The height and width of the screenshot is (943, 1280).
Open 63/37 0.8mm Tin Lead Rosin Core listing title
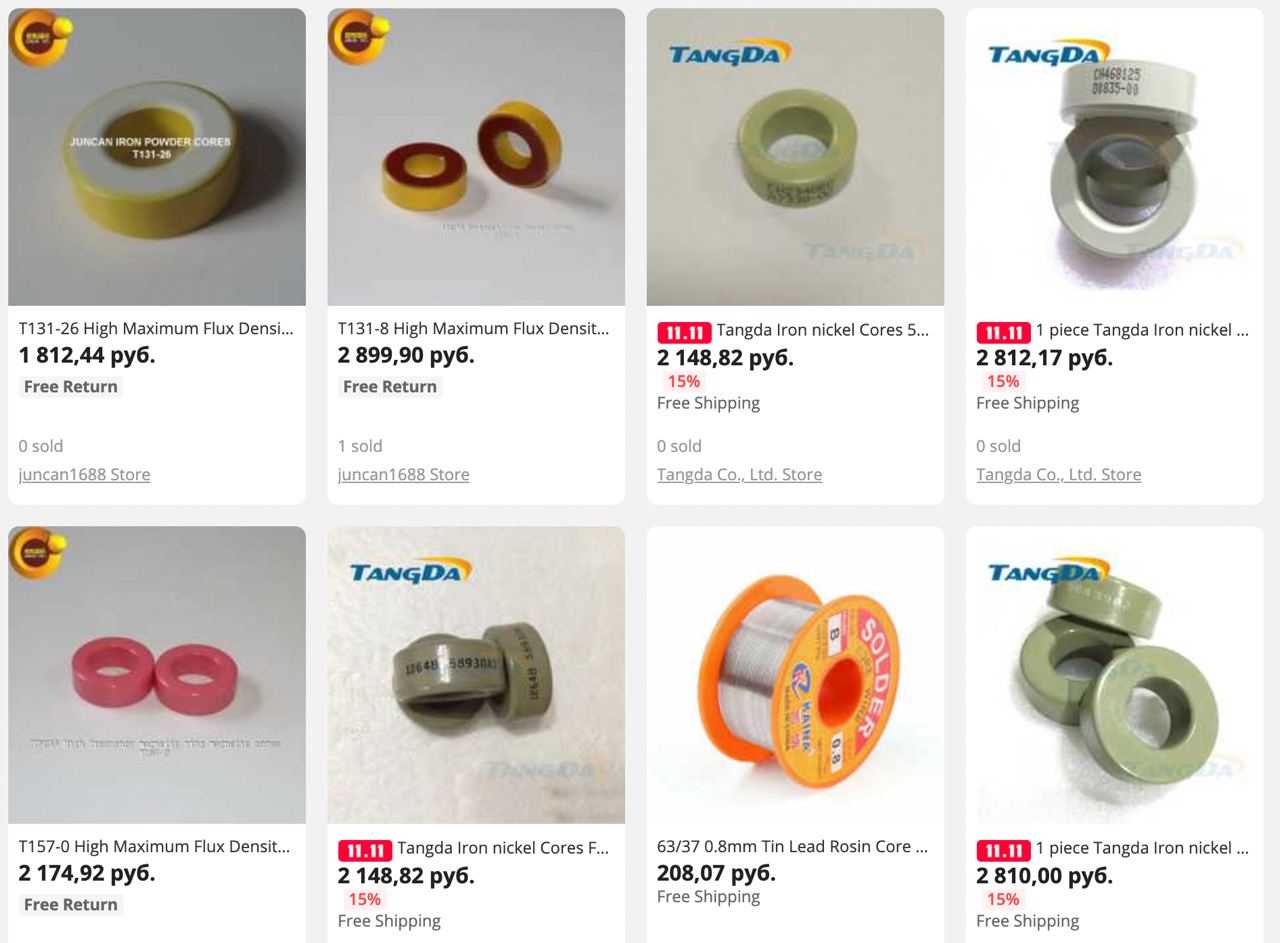coord(793,846)
